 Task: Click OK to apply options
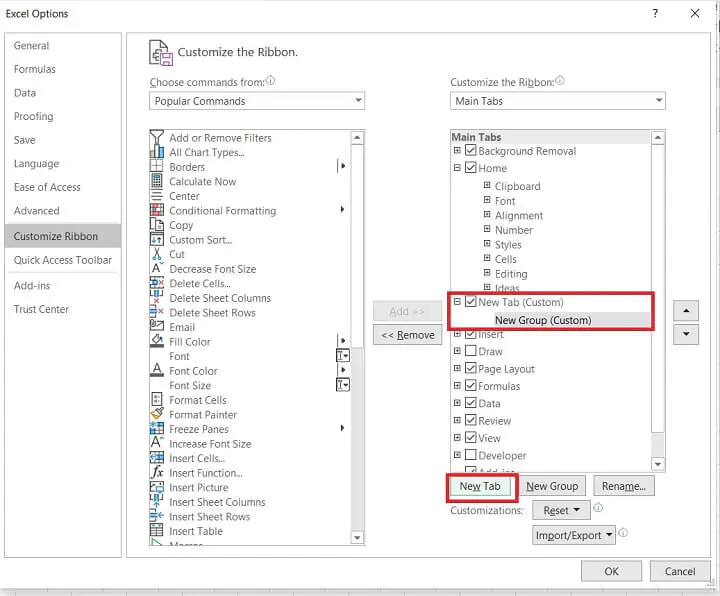pos(611,571)
